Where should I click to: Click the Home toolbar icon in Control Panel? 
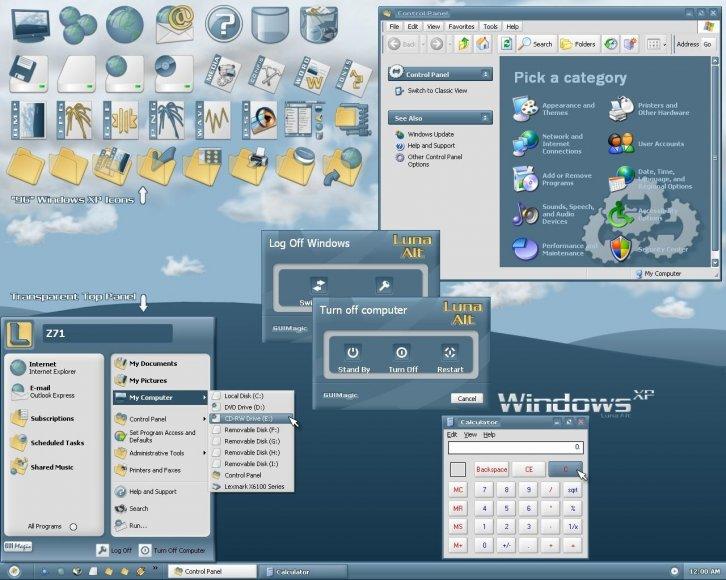click(x=482, y=44)
